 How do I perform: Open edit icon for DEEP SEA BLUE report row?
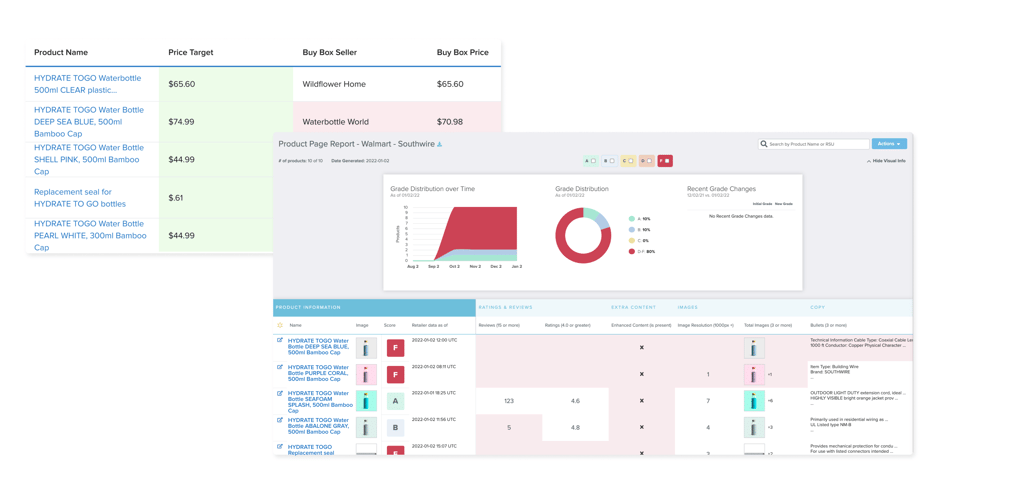(x=280, y=340)
